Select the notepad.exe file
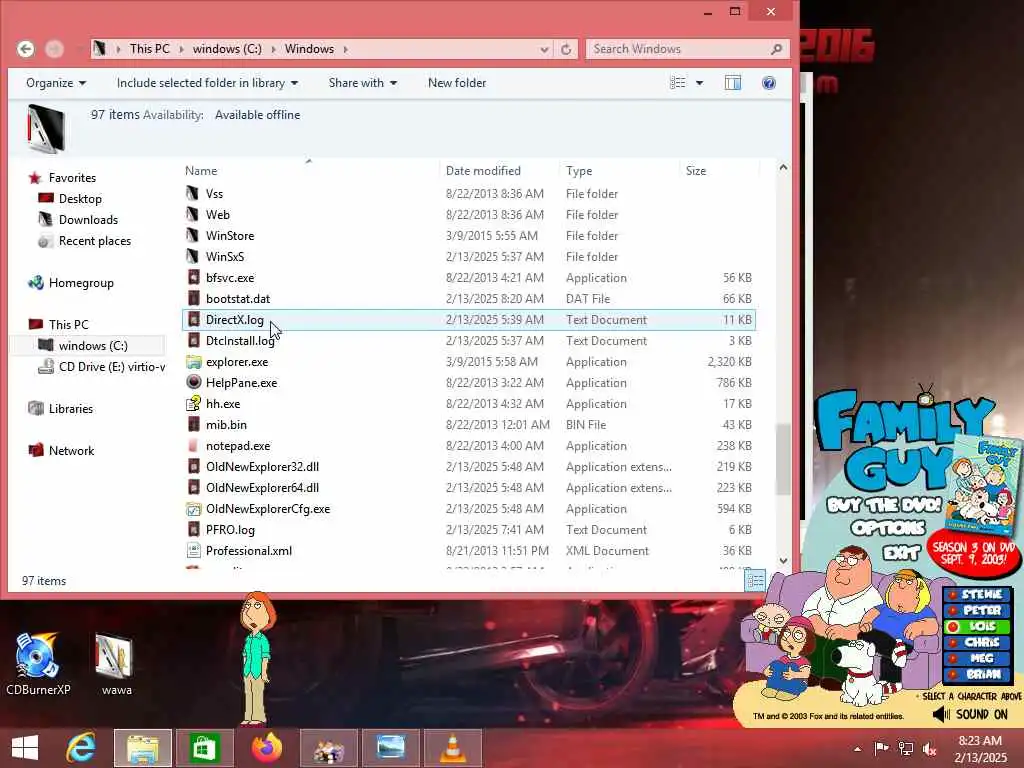 [x=238, y=446]
